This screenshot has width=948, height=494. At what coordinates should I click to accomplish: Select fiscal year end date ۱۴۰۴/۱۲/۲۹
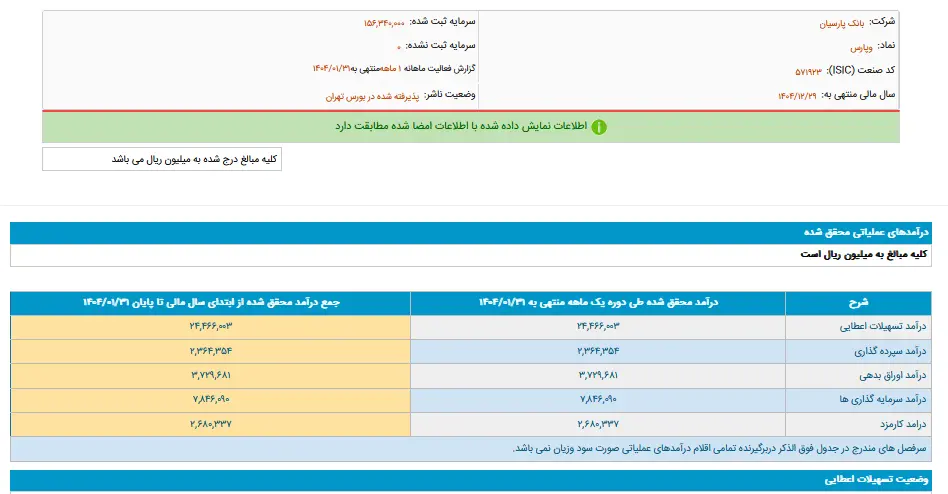point(797,96)
